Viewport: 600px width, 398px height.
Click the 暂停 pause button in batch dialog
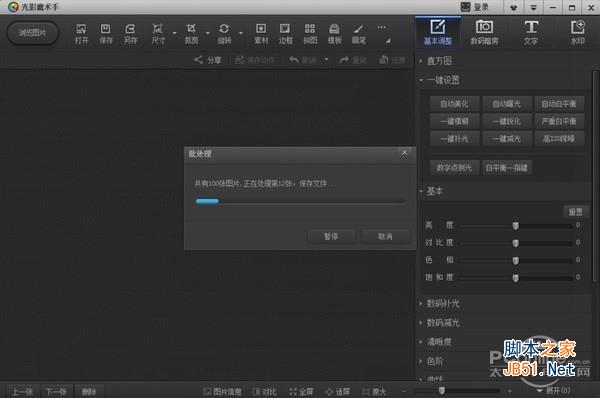331,237
